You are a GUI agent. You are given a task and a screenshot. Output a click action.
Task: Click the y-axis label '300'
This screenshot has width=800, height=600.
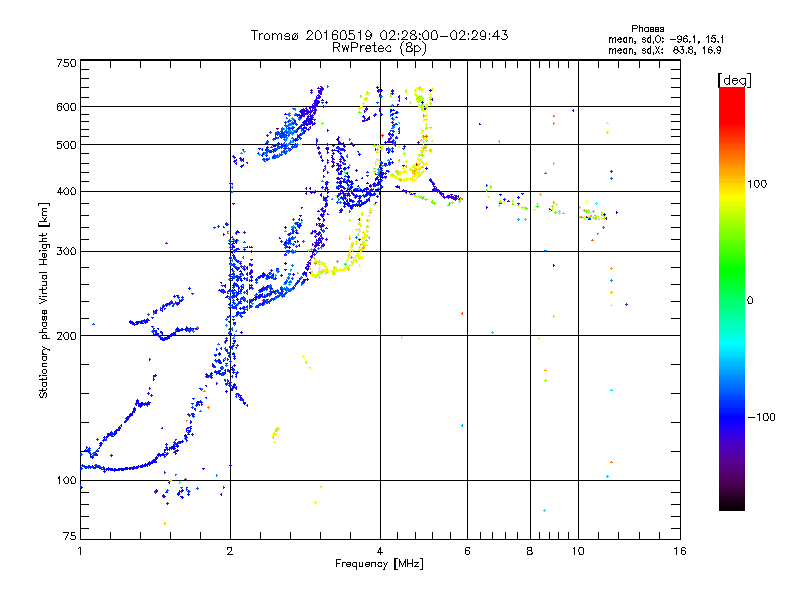point(66,251)
